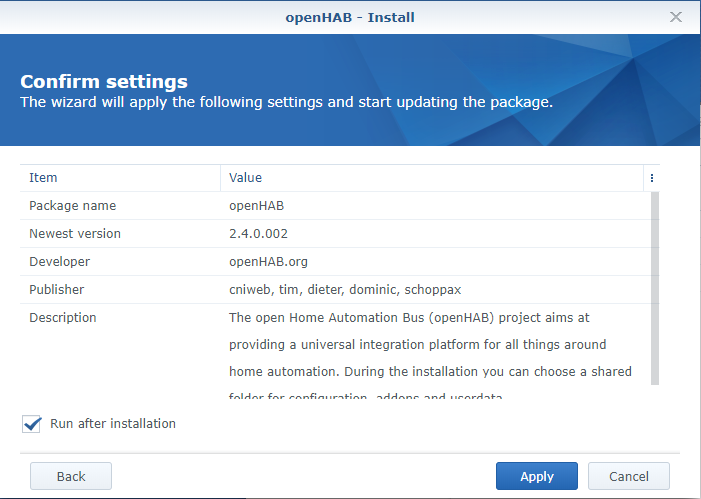Viewport: 701px width, 499px height.
Task: Open the table column options menu
Action: coord(651,178)
